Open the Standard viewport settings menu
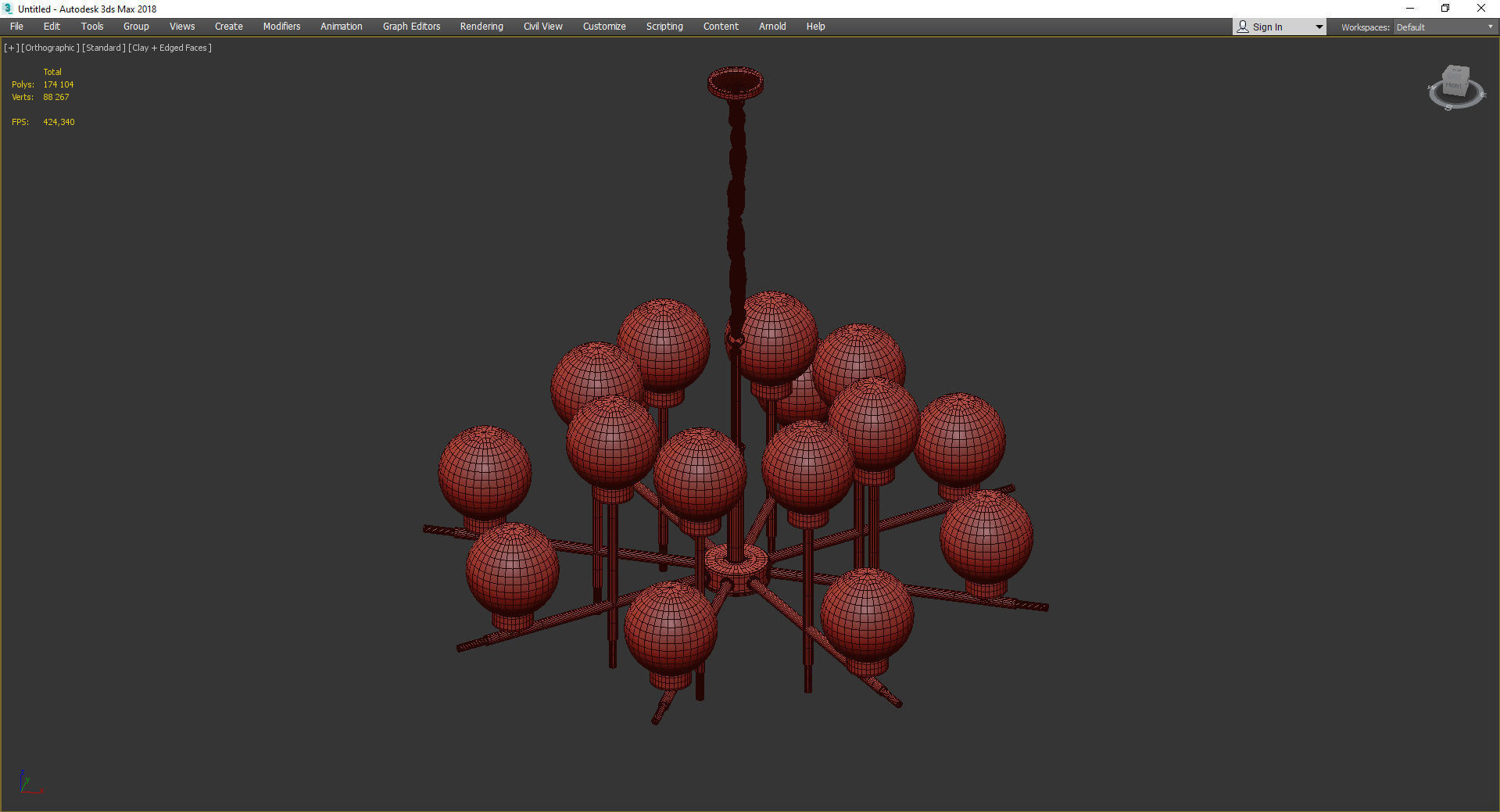The height and width of the screenshot is (812, 1500). 104,48
